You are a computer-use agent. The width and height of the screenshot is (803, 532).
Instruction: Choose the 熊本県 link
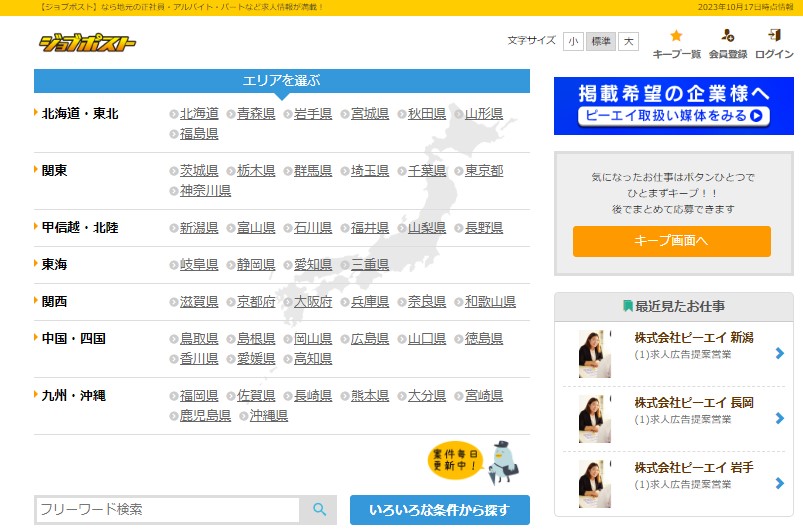370,395
